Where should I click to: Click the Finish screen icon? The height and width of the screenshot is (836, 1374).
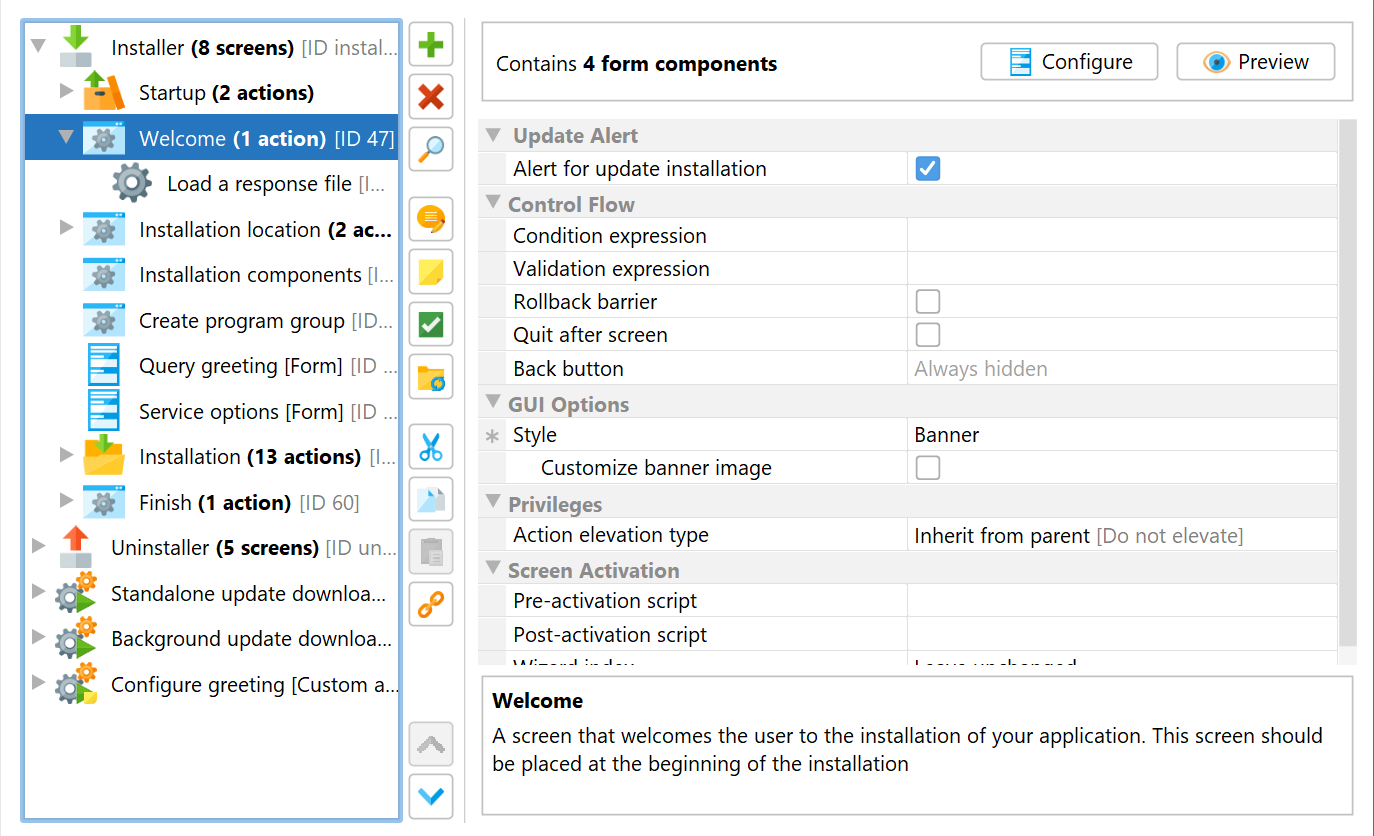104,502
